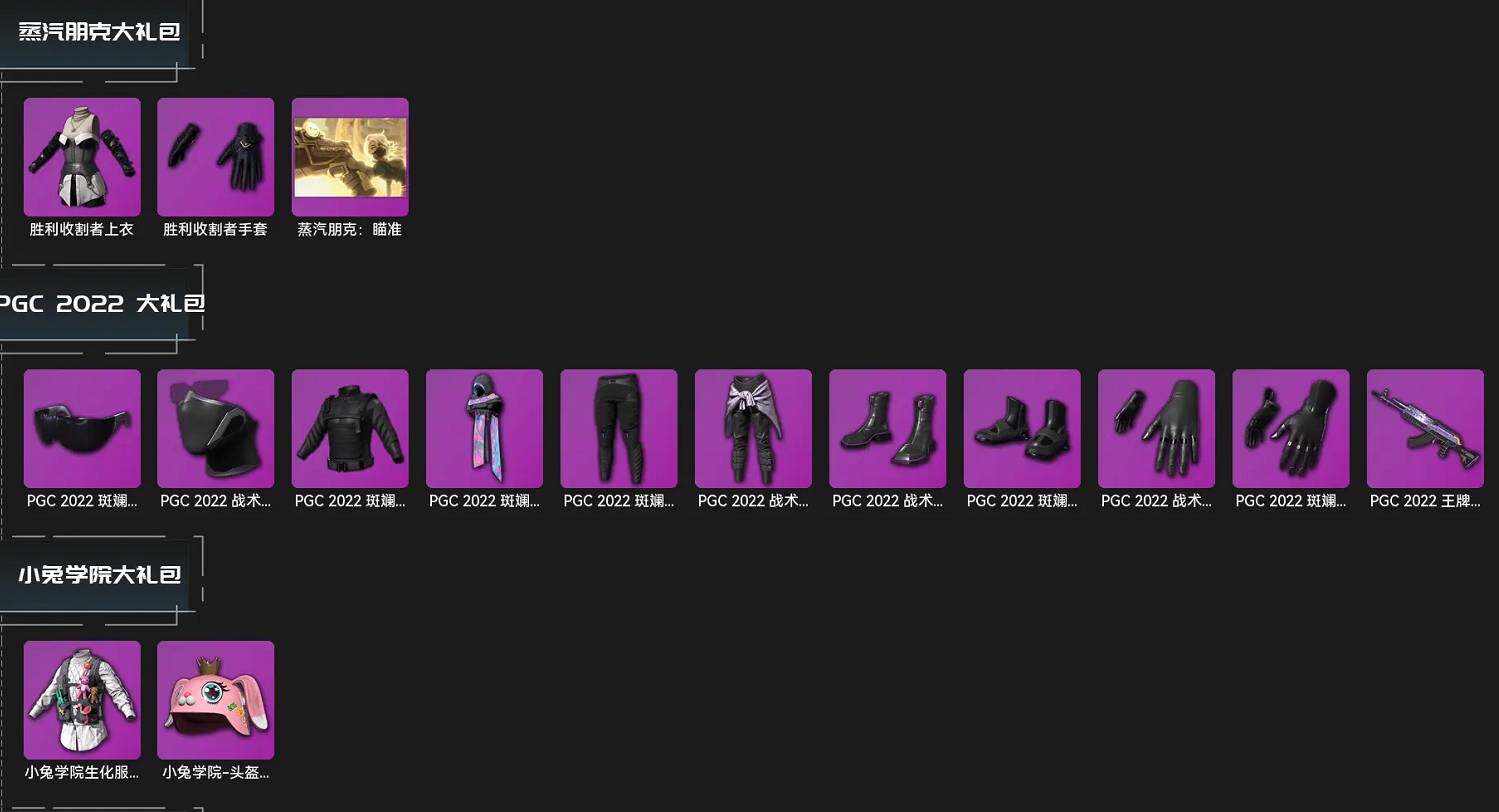Image resolution: width=1499 pixels, height=812 pixels.
Task: Click the 蒸汽朋克：瞄准 caption text
Action: point(350,230)
